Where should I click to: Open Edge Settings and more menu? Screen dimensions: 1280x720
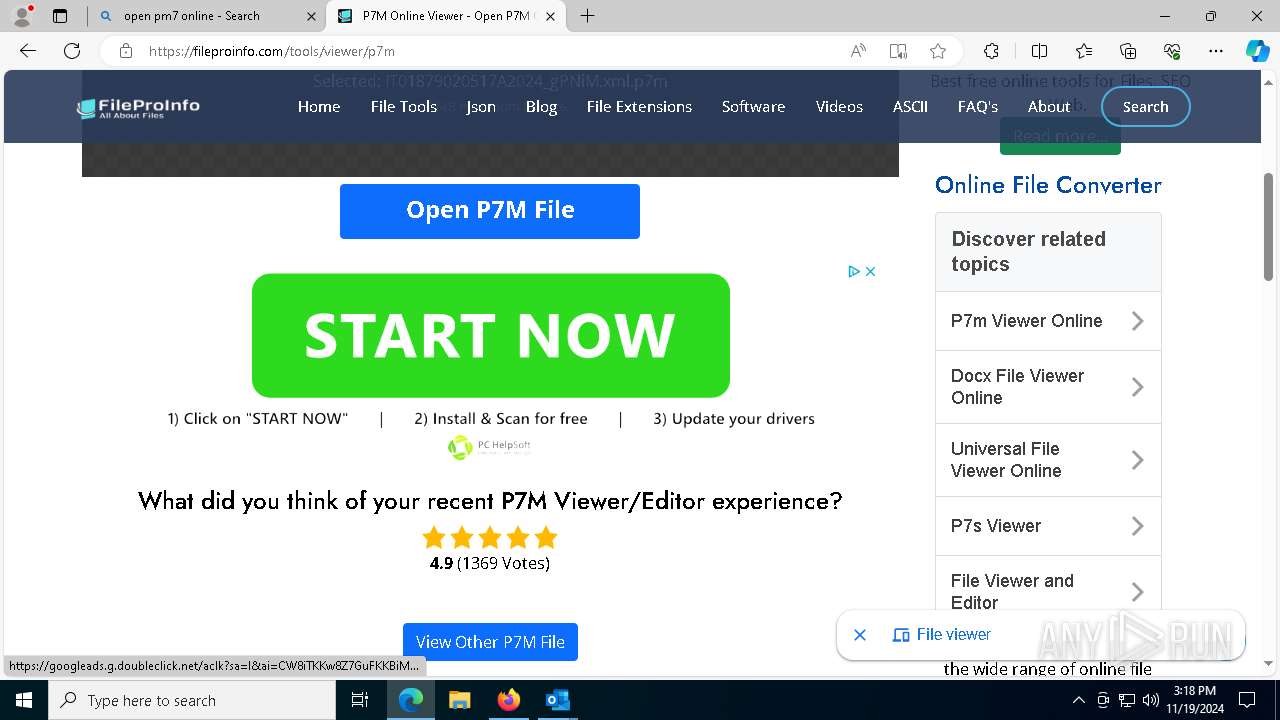1216,51
